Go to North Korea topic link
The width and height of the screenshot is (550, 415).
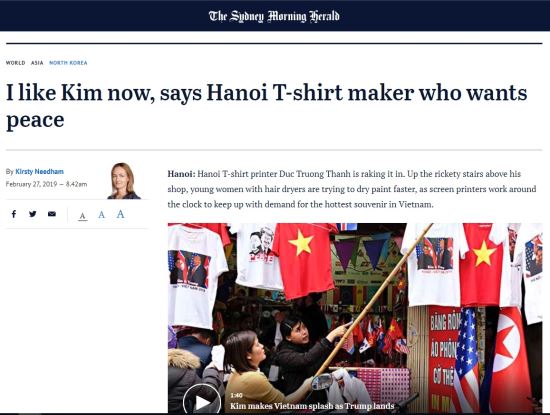[x=68, y=63]
